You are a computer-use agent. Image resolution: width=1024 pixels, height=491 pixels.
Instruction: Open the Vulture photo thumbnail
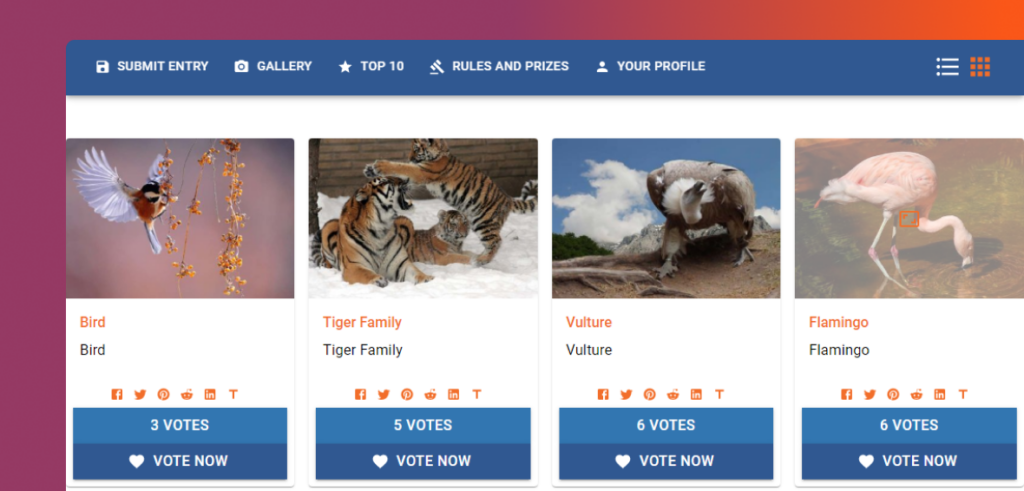[x=666, y=218]
